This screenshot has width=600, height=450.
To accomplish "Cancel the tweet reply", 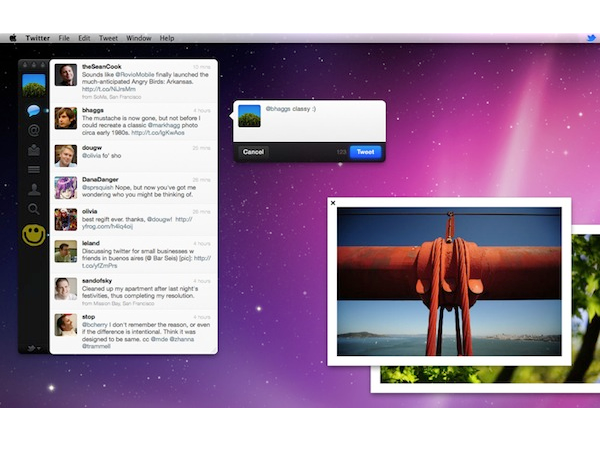I will click(253, 152).
